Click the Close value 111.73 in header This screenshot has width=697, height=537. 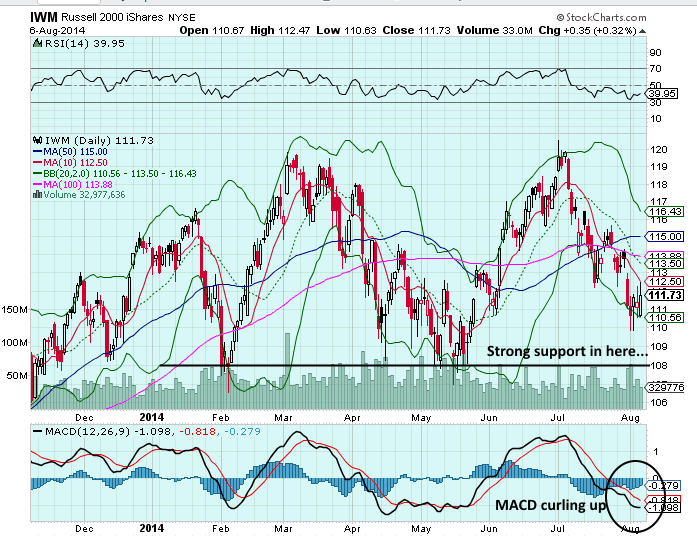(x=434, y=31)
